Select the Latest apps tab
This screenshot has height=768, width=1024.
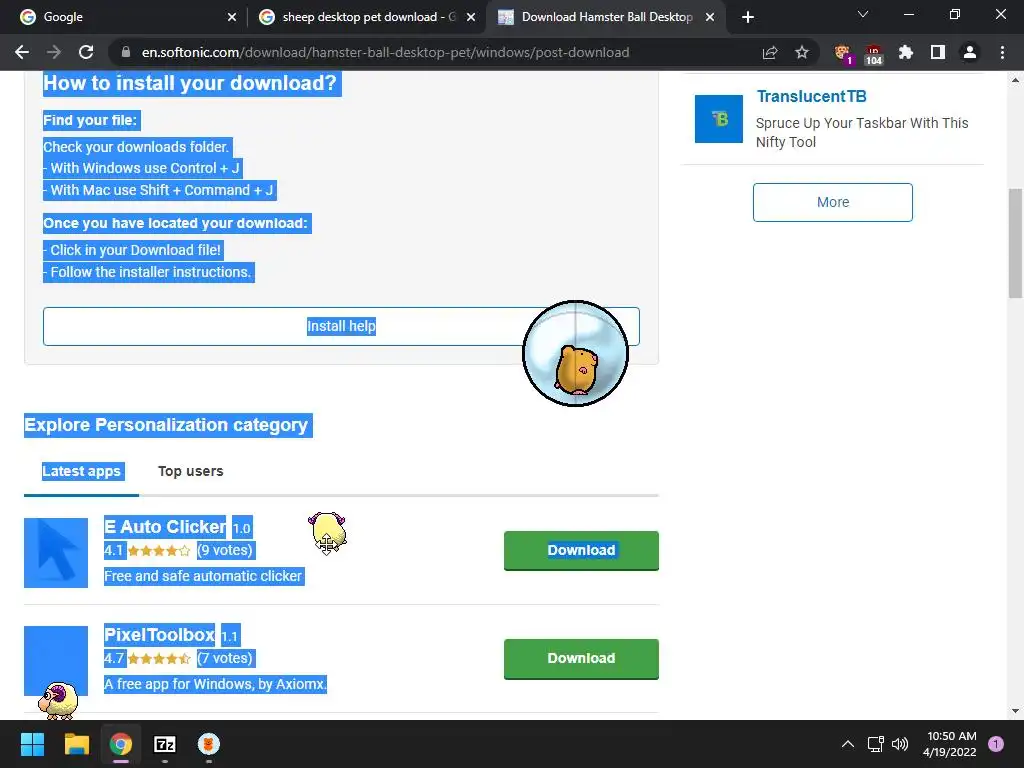point(81,472)
